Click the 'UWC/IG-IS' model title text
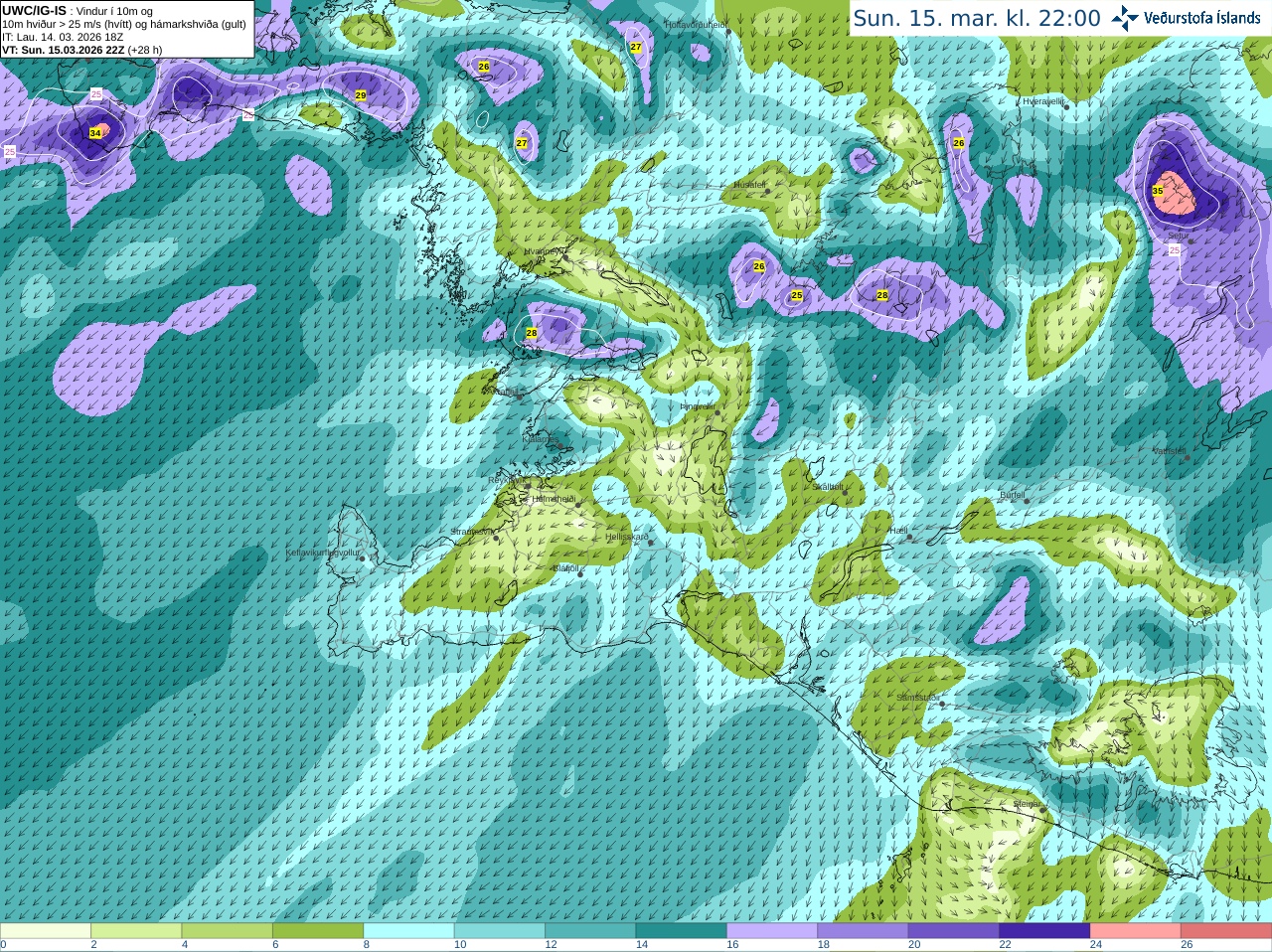This screenshot has width=1272, height=952. click(x=34, y=11)
